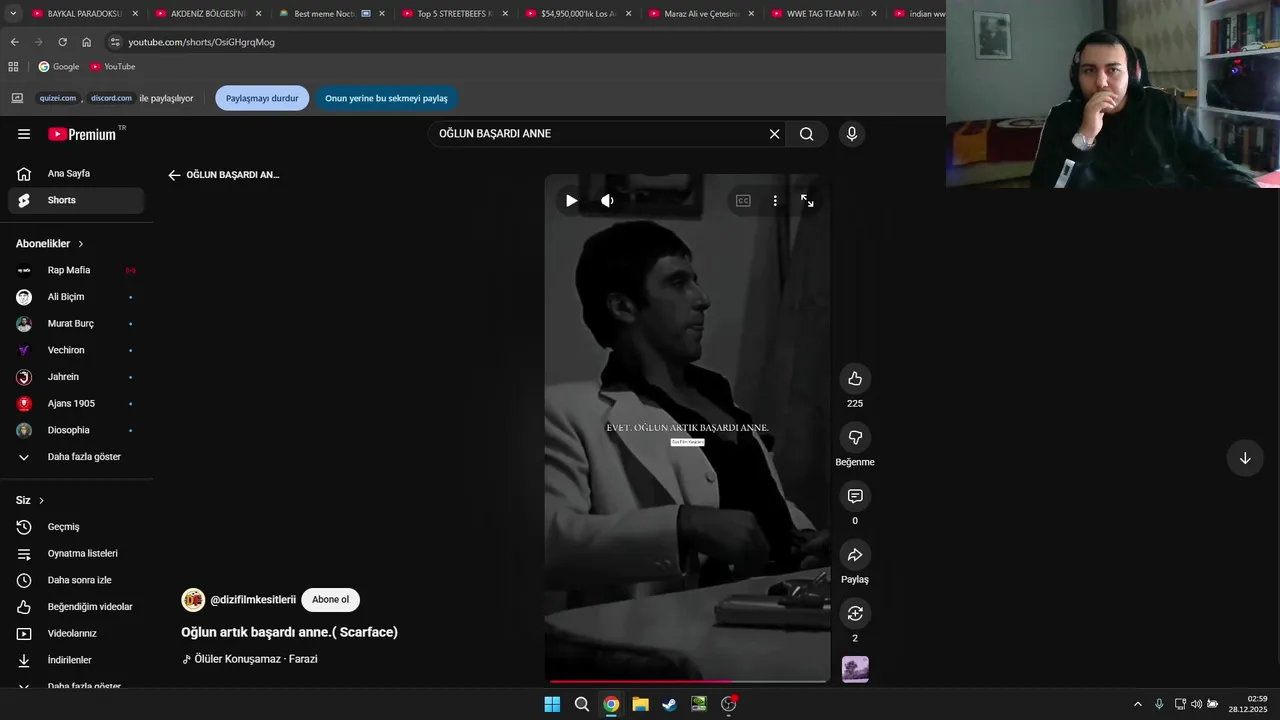Open the Short's three-dot more menu
This screenshot has height=720, width=1280.
coord(775,201)
